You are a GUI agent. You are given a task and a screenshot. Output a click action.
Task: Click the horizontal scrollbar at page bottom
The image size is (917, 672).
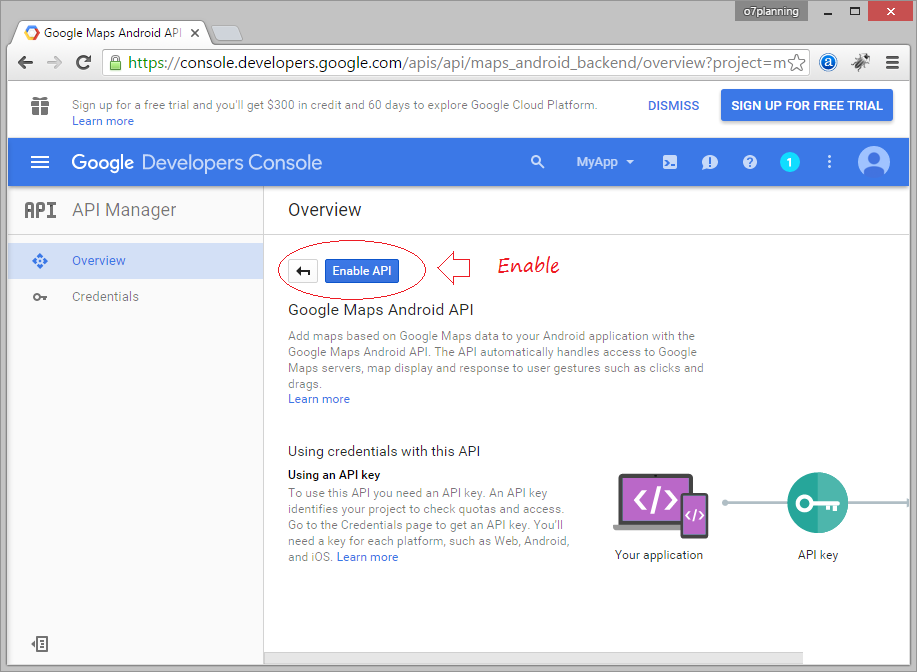pyautogui.click(x=533, y=658)
